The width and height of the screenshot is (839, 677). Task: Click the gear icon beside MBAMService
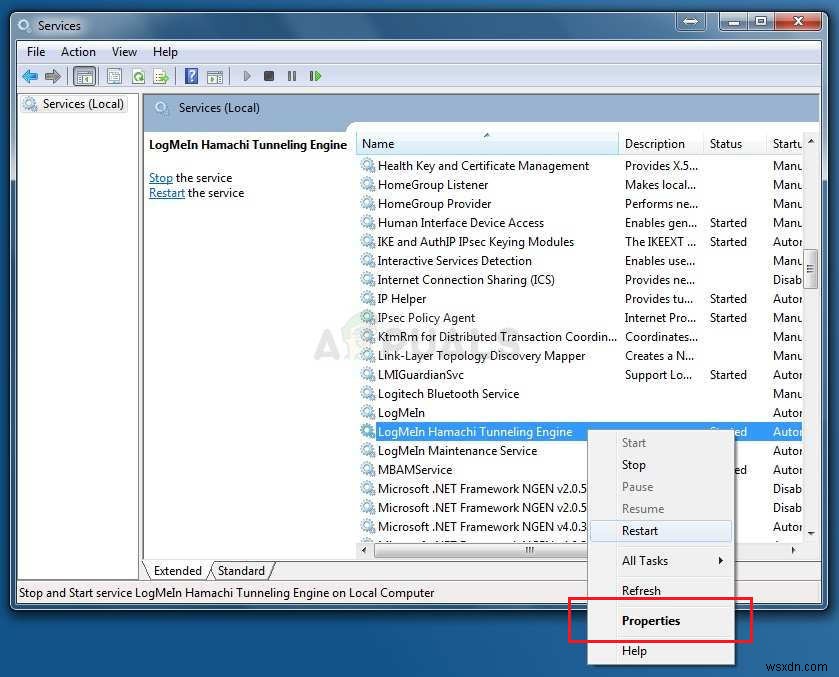coord(368,469)
